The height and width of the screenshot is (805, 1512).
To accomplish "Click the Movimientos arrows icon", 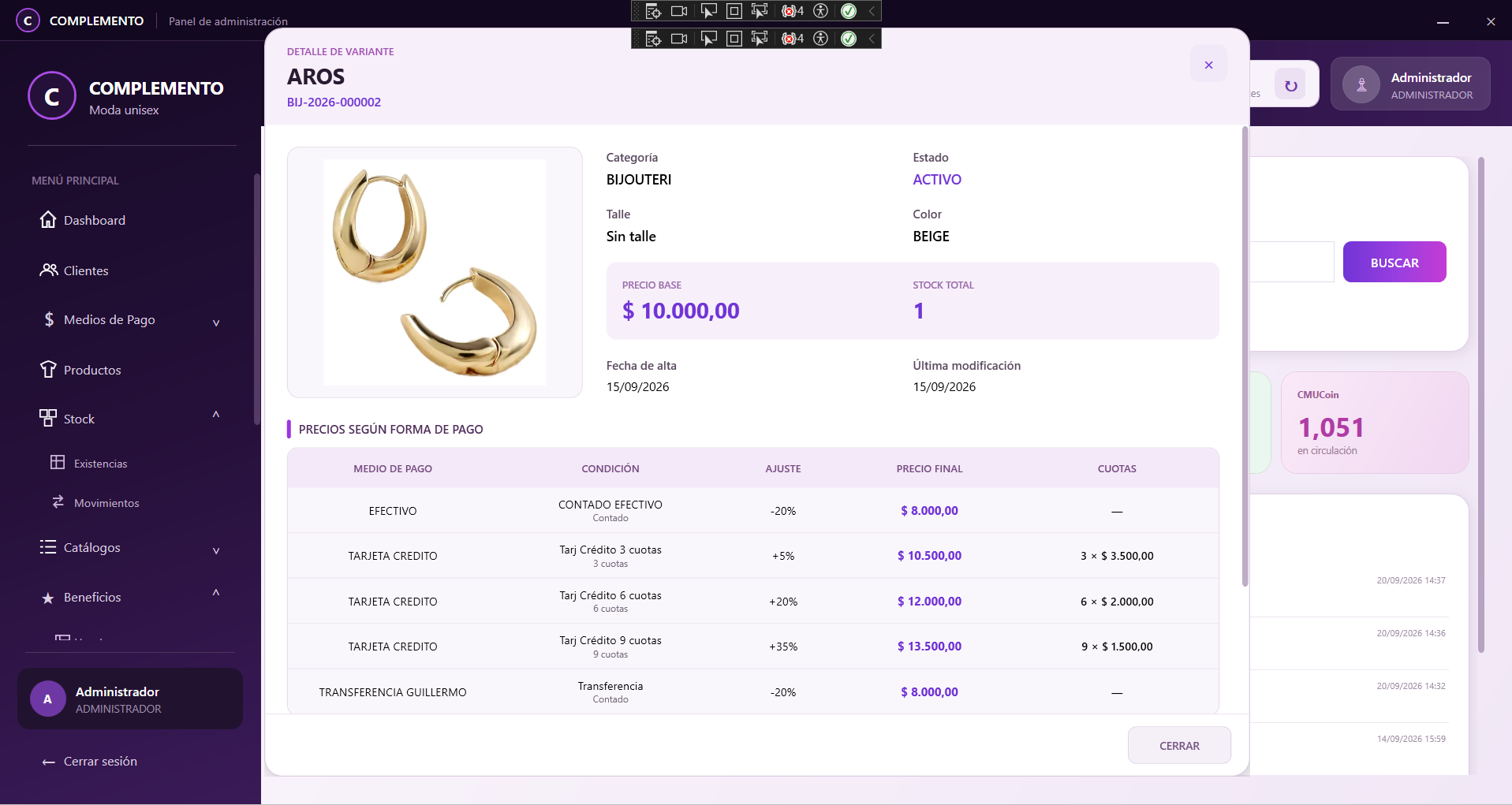I will 58,502.
